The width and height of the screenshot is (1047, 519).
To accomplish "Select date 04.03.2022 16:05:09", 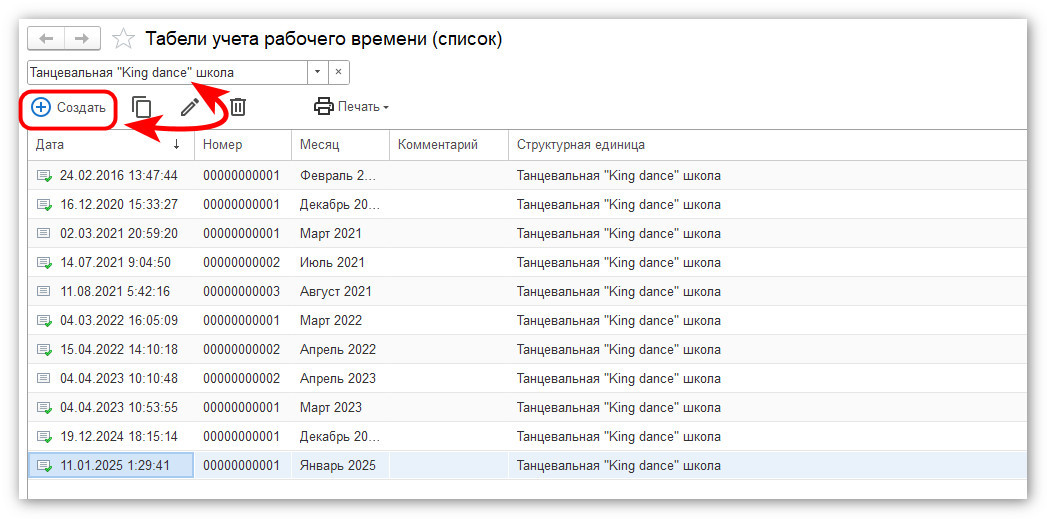I will click(119, 321).
